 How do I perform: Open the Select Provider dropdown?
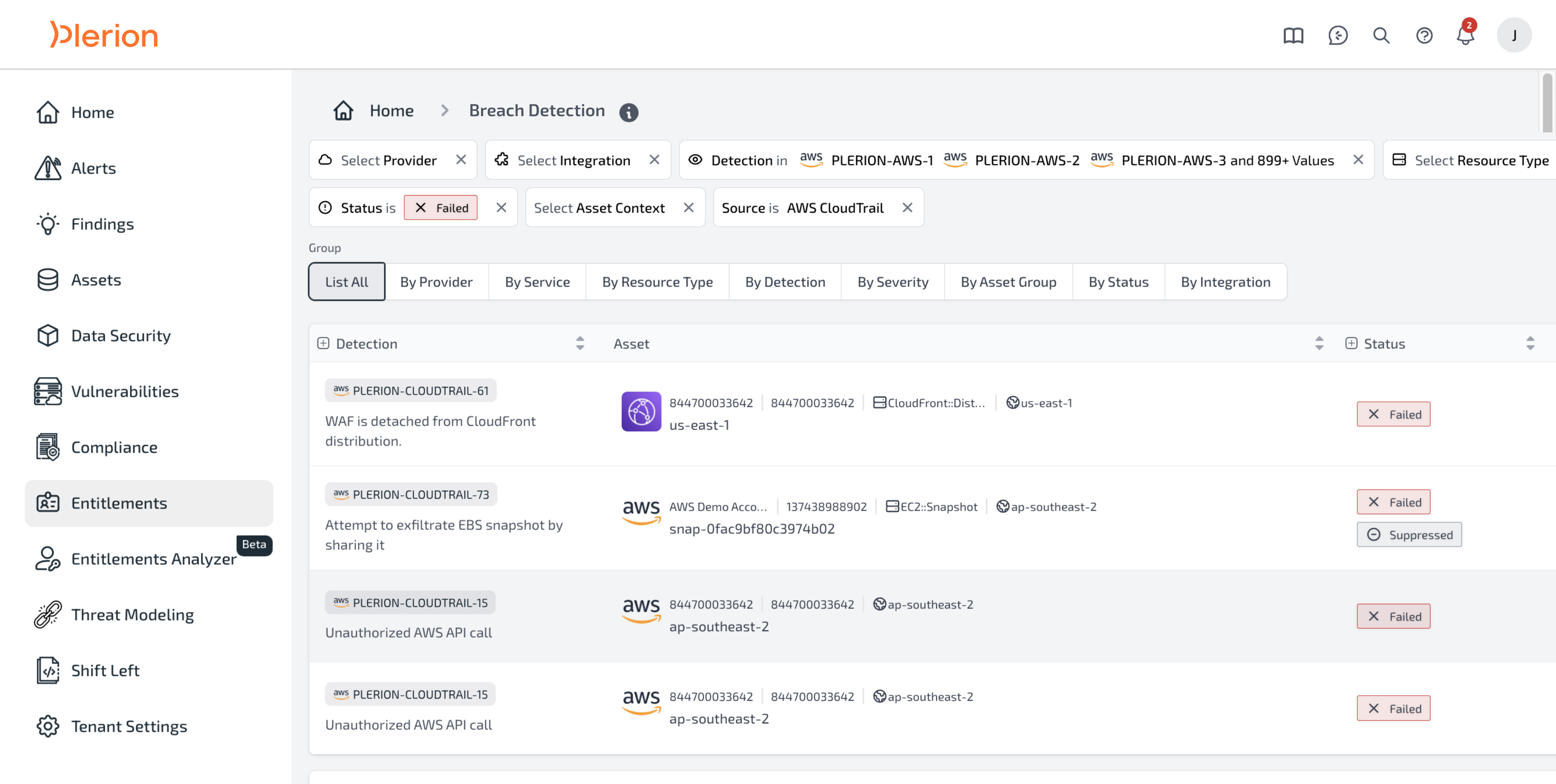[x=388, y=160]
